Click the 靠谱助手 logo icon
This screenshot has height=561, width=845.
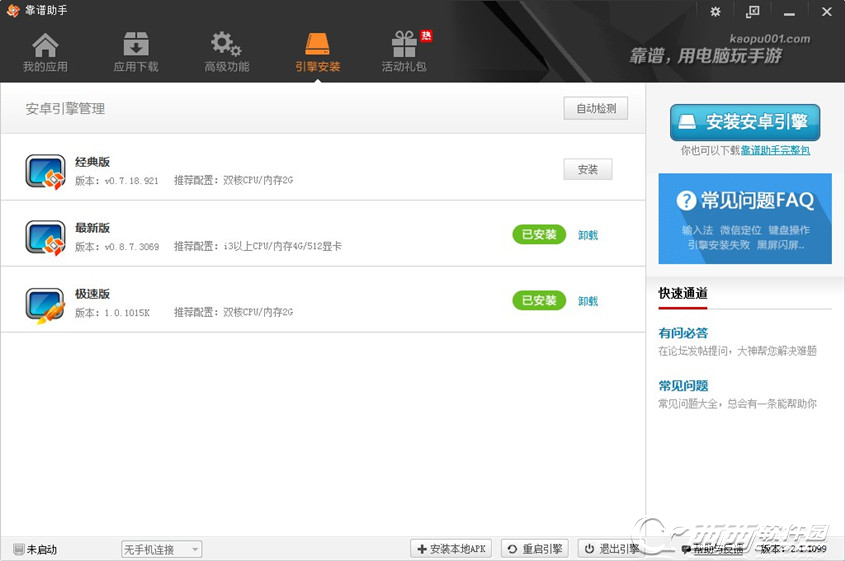(x=13, y=10)
